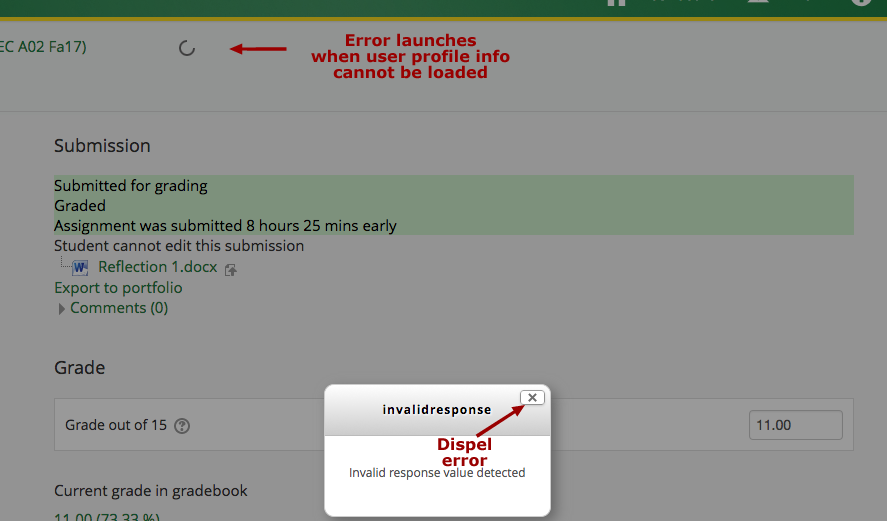Click Export to portfolio
The image size is (887, 521).
tap(118, 288)
